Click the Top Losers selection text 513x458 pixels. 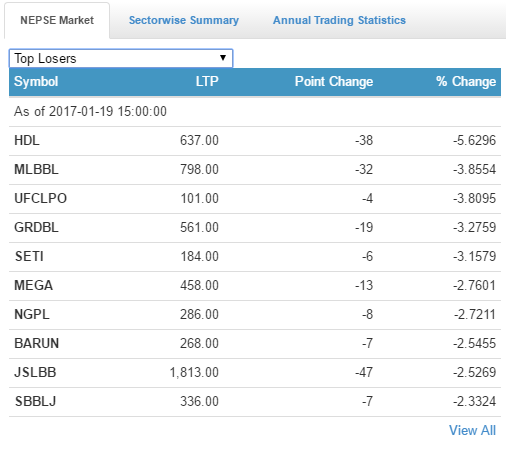(x=45, y=59)
